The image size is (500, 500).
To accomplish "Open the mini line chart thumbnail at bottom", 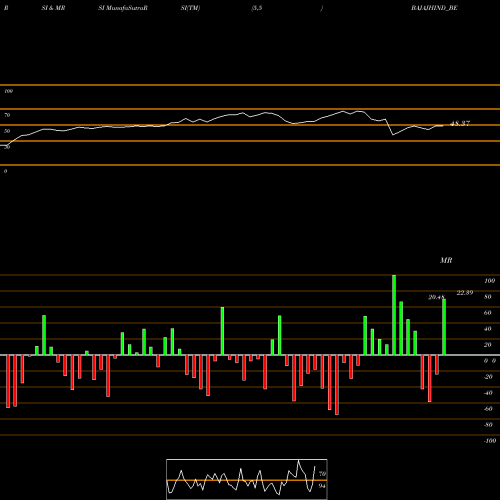I will point(247,479).
